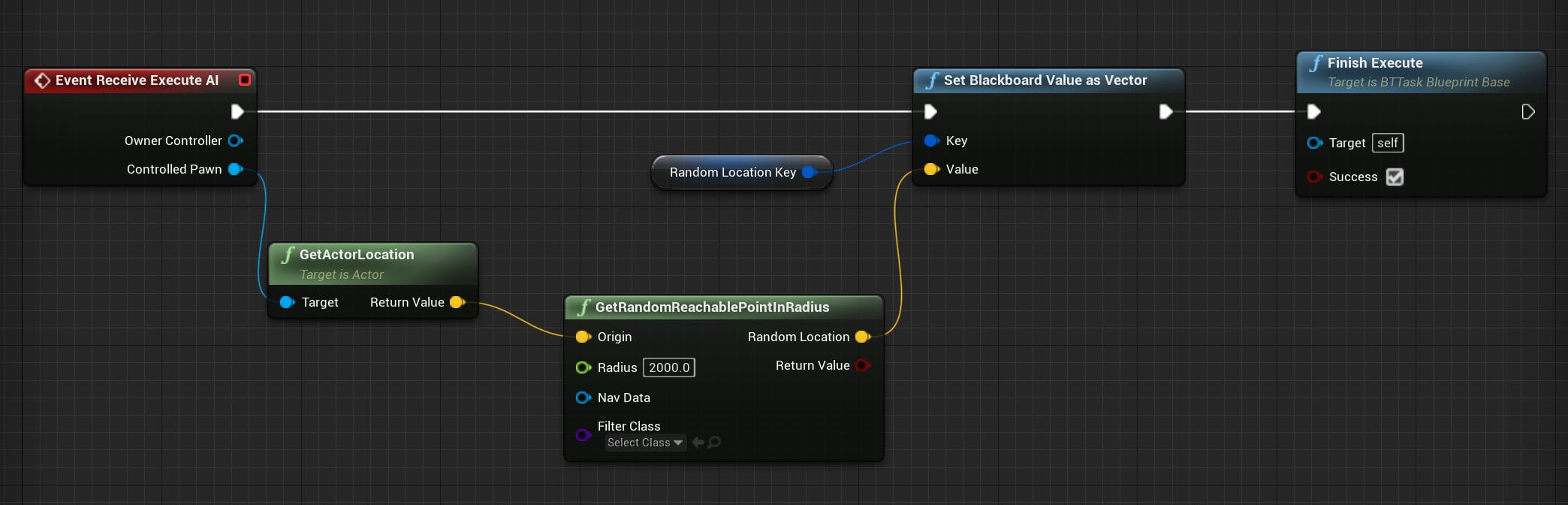The height and width of the screenshot is (505, 1568).
Task: Click the browse magnifier icon under Filter Class
Action: (x=714, y=443)
